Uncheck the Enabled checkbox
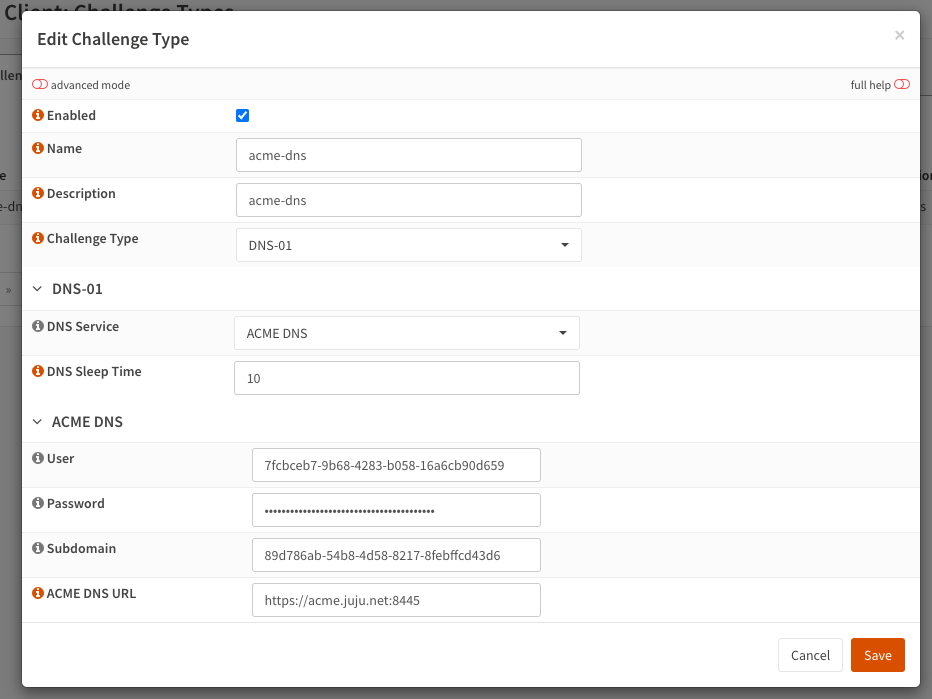The width and height of the screenshot is (932, 699). click(x=243, y=115)
